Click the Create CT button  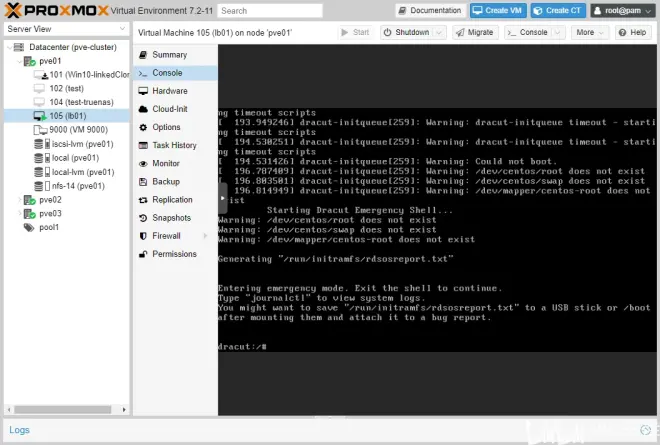coord(558,11)
